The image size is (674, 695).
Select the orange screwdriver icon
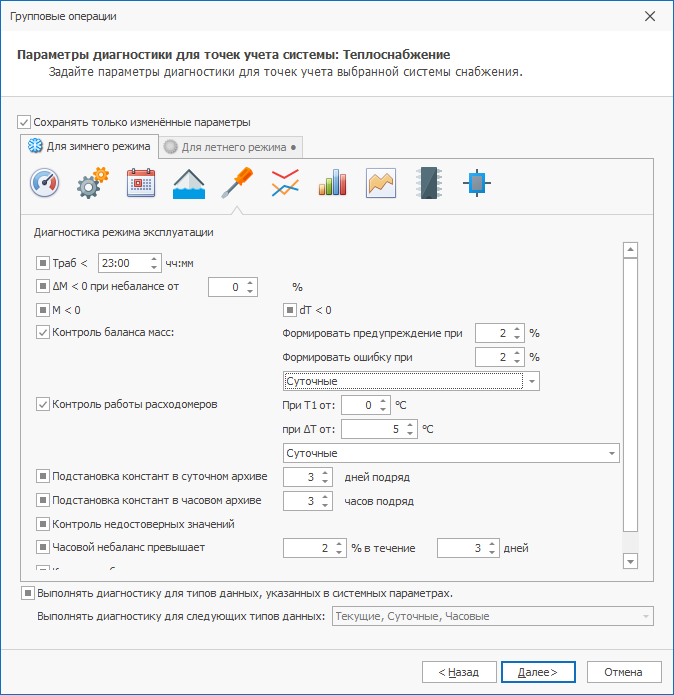pos(237,183)
